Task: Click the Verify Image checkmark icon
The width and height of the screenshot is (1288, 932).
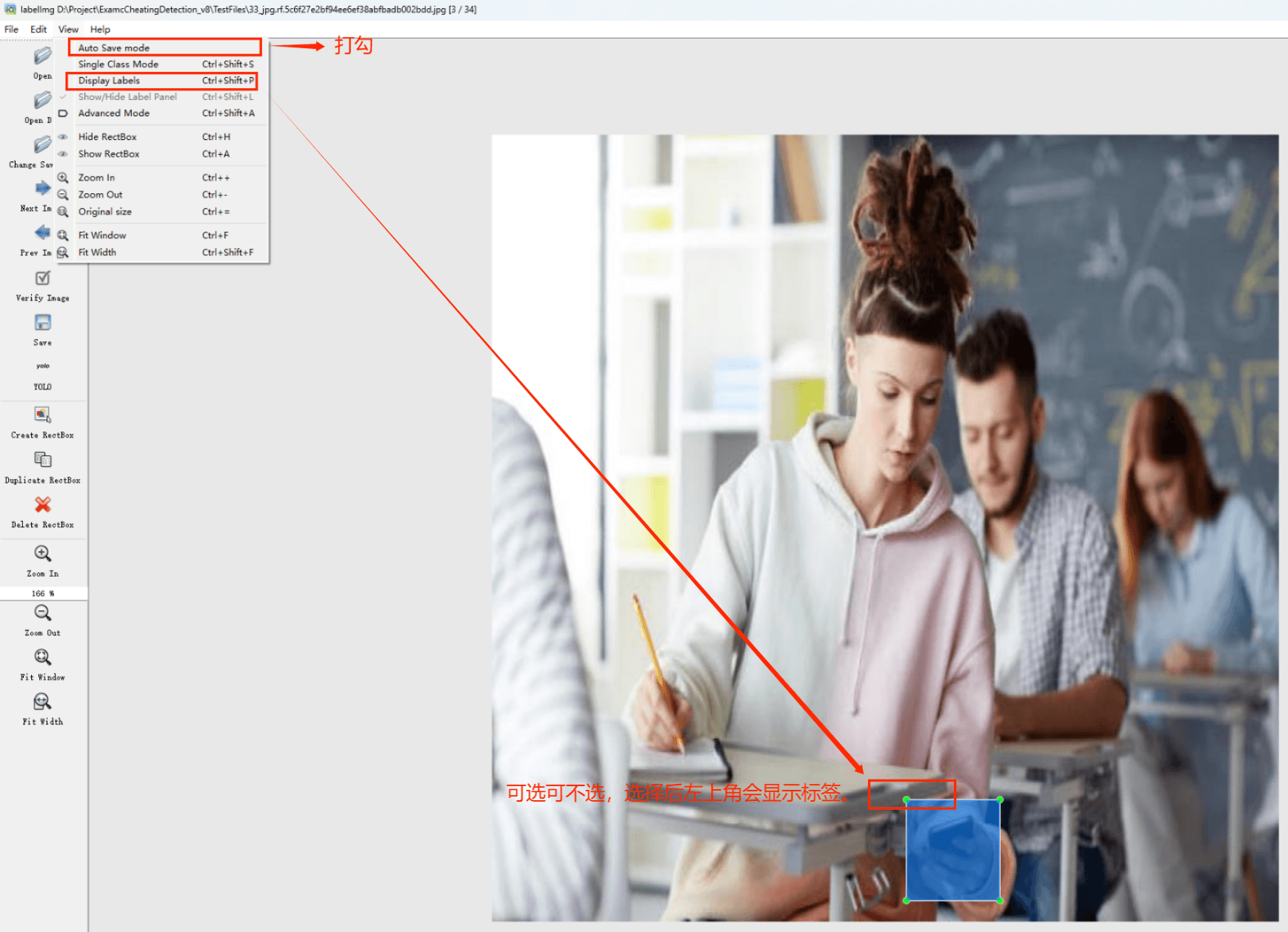Action: click(x=42, y=278)
